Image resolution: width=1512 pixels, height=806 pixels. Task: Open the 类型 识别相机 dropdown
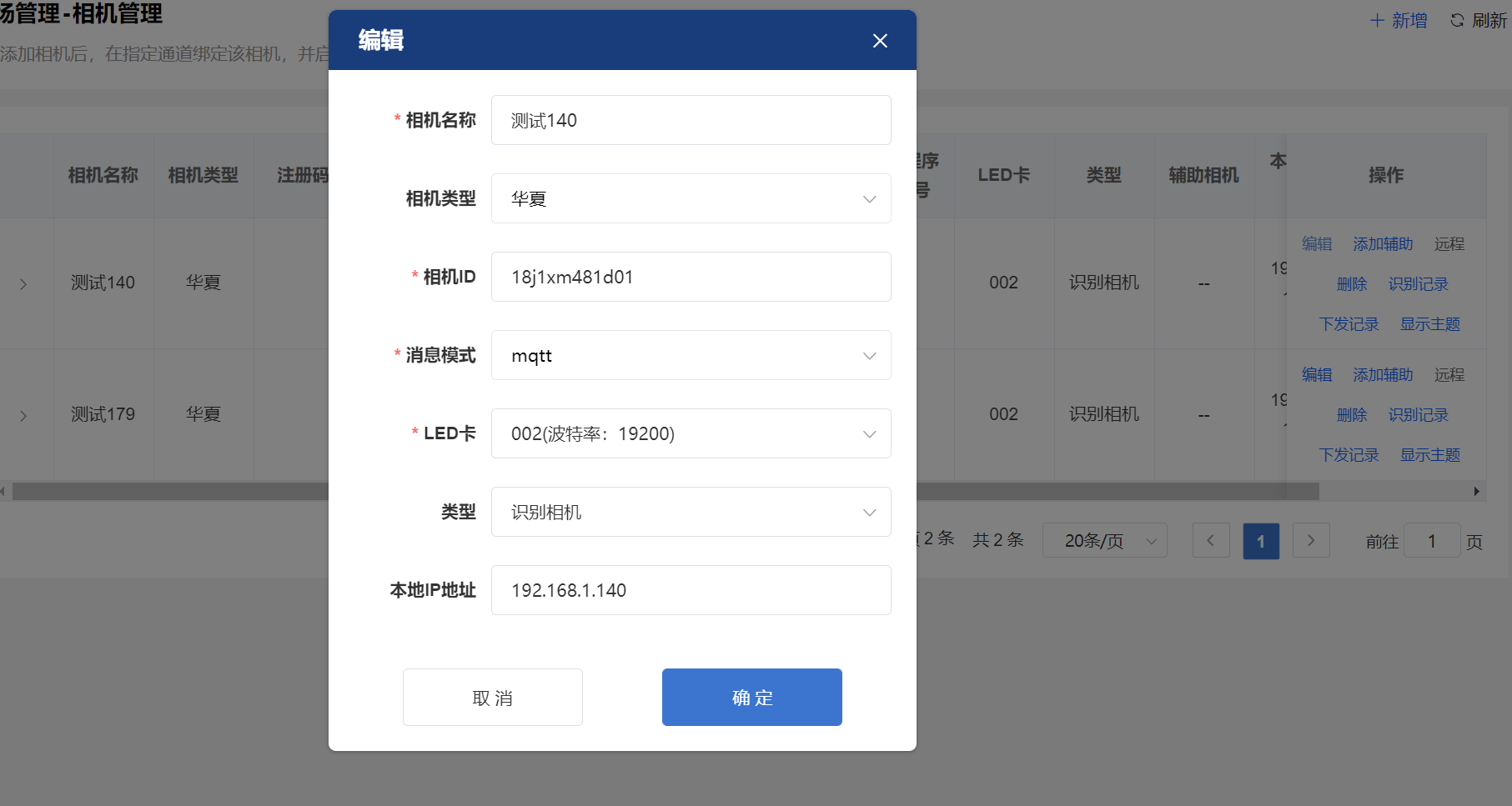pos(691,512)
